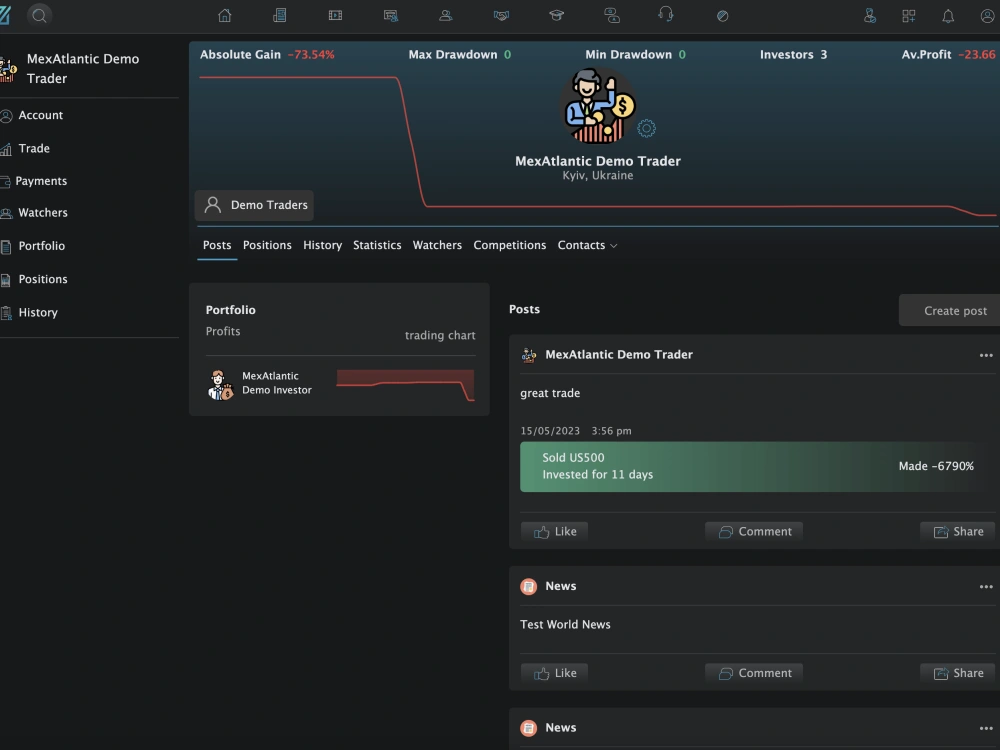Click the app logo at top left

(x=5, y=15)
